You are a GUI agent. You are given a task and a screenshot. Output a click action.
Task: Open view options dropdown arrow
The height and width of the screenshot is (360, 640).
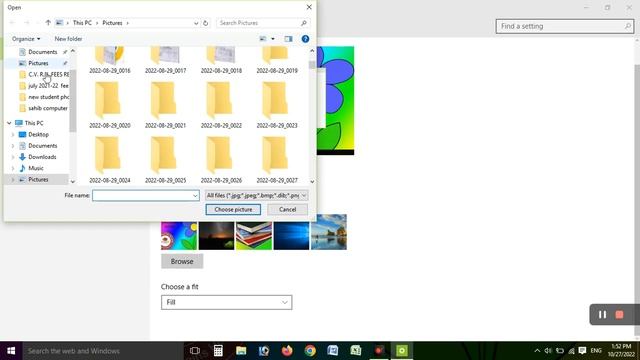coord(273,39)
